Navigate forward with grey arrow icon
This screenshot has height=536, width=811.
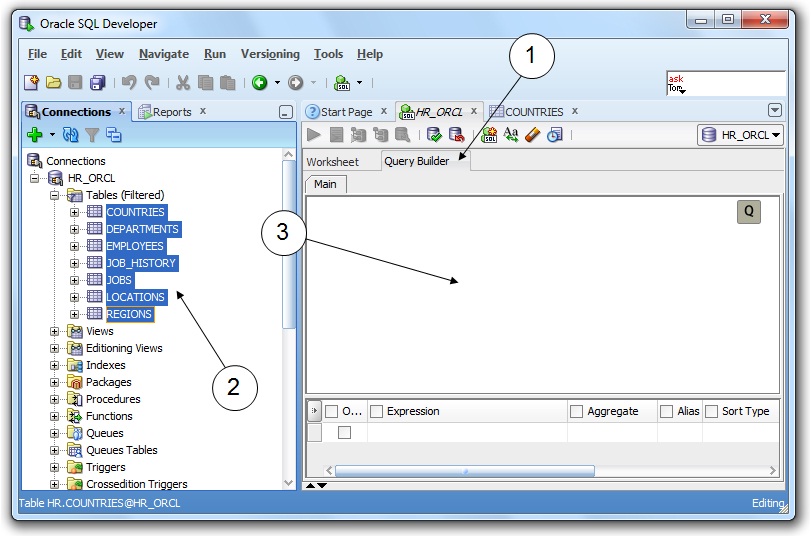pyautogui.click(x=295, y=83)
